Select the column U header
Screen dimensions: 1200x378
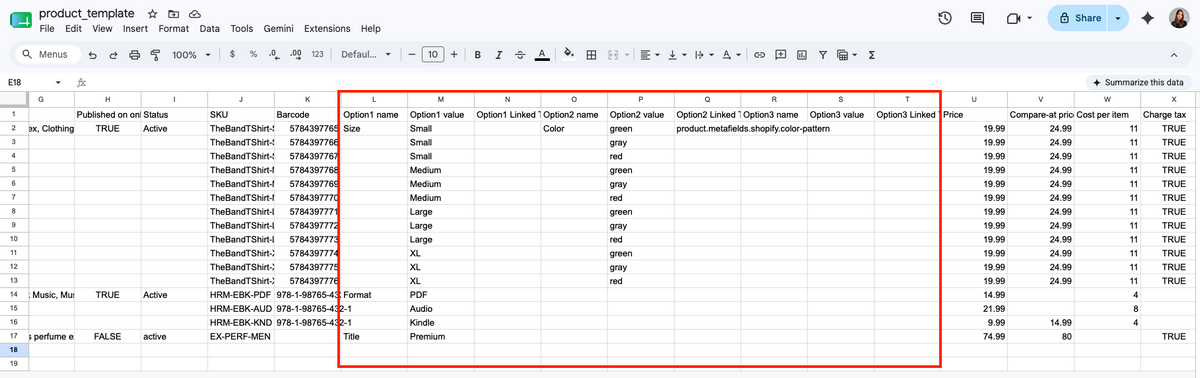973,99
